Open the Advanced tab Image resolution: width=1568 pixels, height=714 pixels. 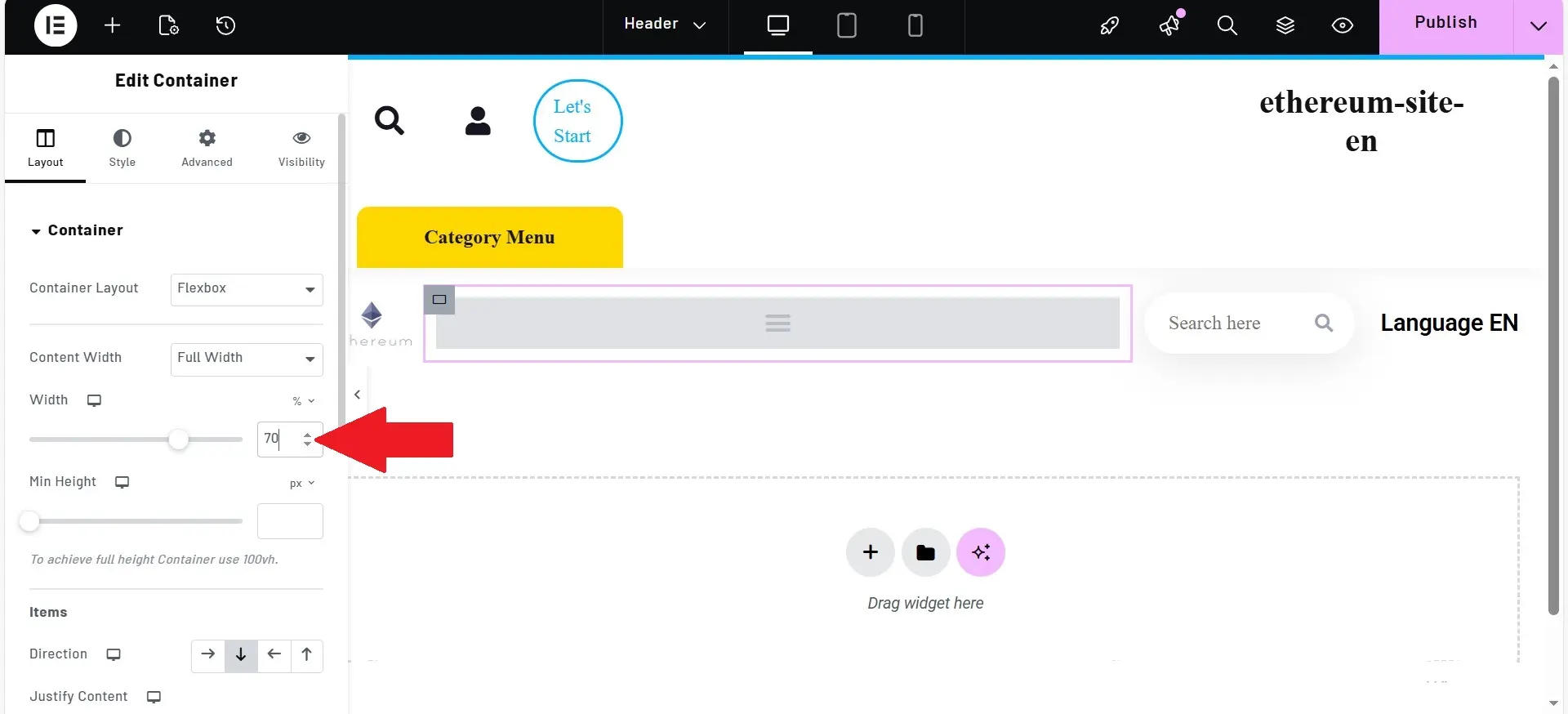pyautogui.click(x=207, y=147)
